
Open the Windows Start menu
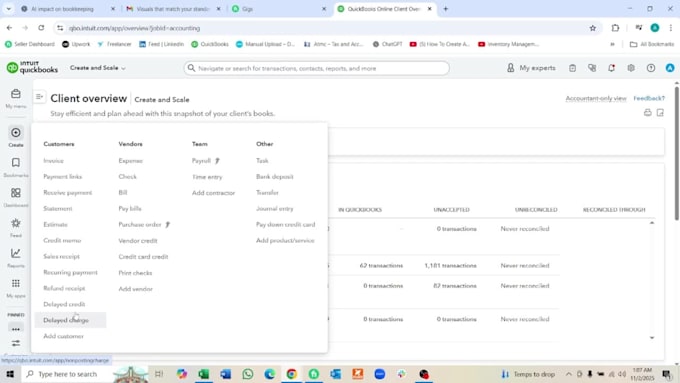[x=10, y=374]
